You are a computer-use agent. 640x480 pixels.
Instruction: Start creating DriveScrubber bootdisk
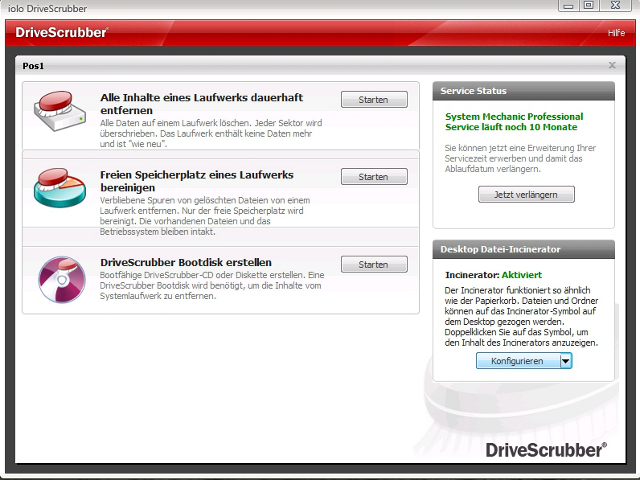pos(374,264)
